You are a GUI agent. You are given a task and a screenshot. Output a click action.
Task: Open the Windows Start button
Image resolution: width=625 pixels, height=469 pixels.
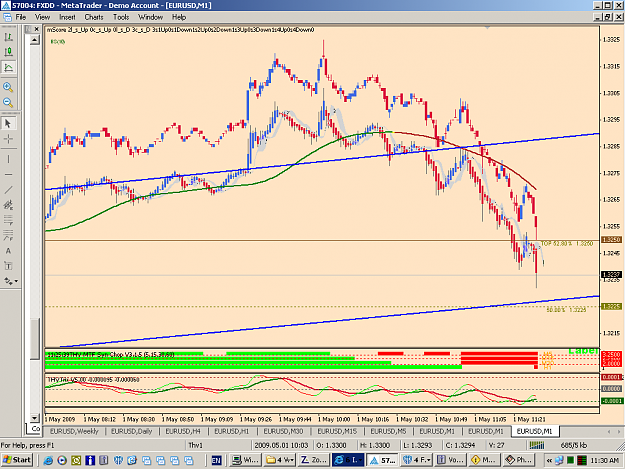[x=17, y=460]
